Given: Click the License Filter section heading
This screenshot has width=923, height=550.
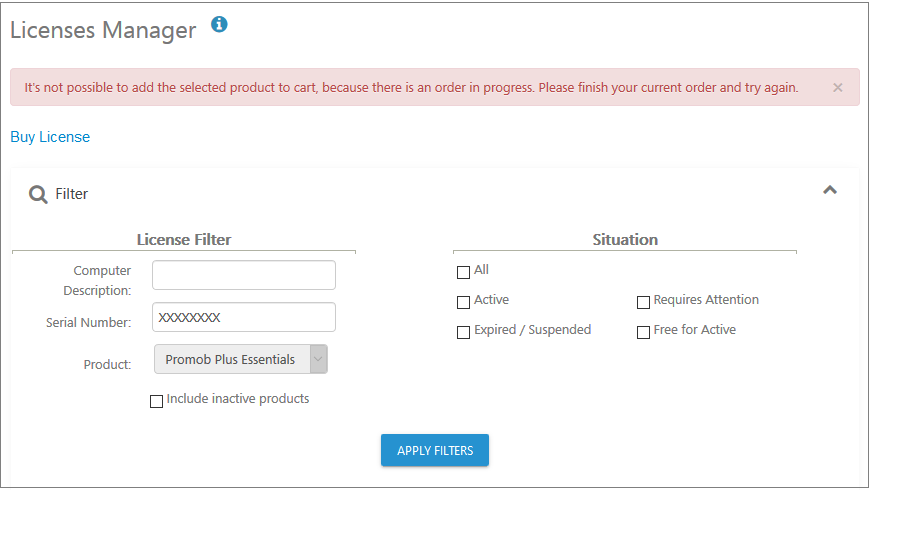Looking at the screenshot, I should pos(184,240).
